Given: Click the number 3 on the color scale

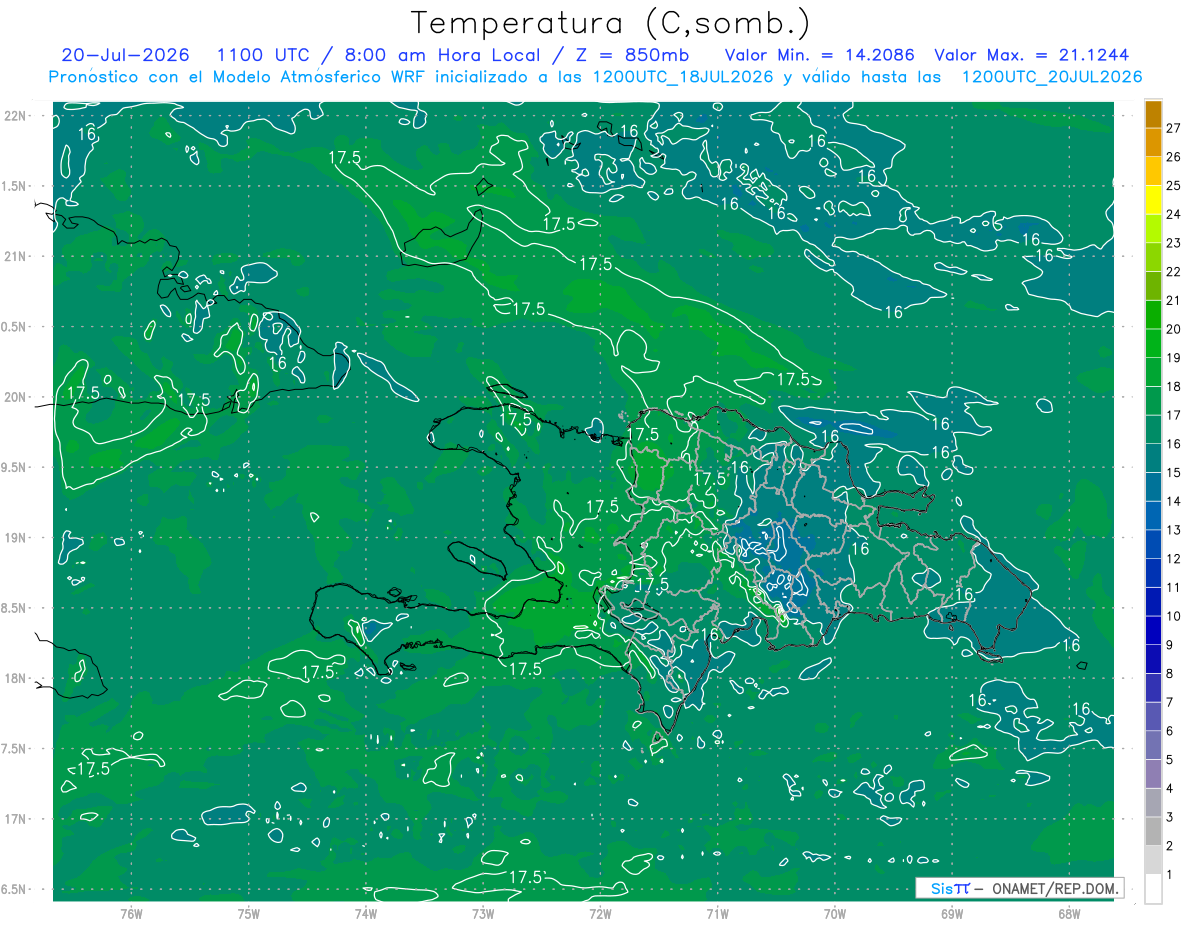Looking at the screenshot, I should coord(1171,818).
